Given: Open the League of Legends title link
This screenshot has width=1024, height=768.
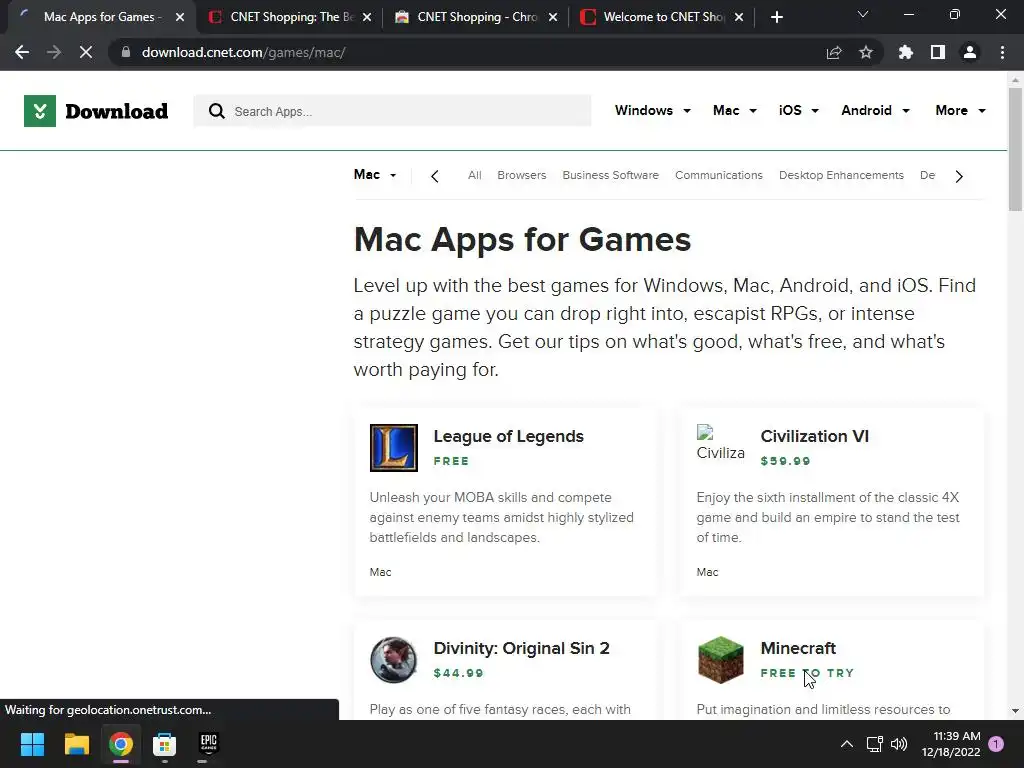Looking at the screenshot, I should (509, 436).
